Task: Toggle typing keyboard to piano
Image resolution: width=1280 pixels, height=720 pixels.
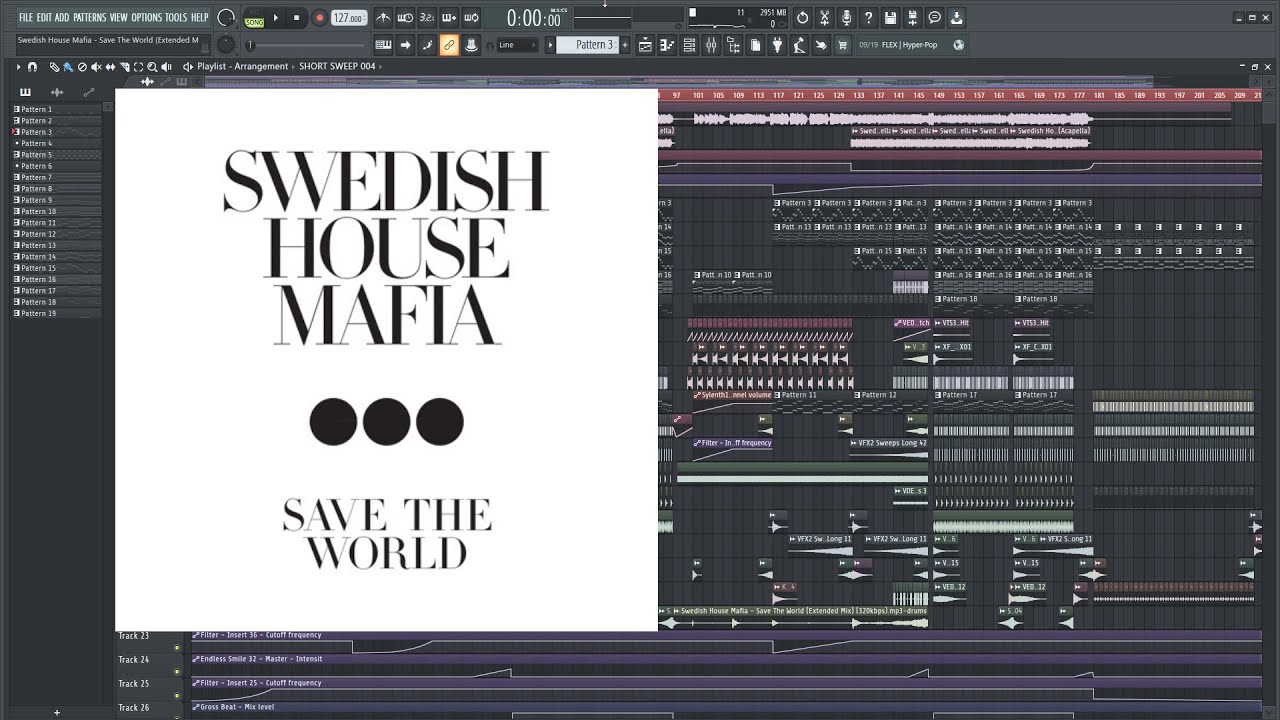Action: click(x=383, y=45)
